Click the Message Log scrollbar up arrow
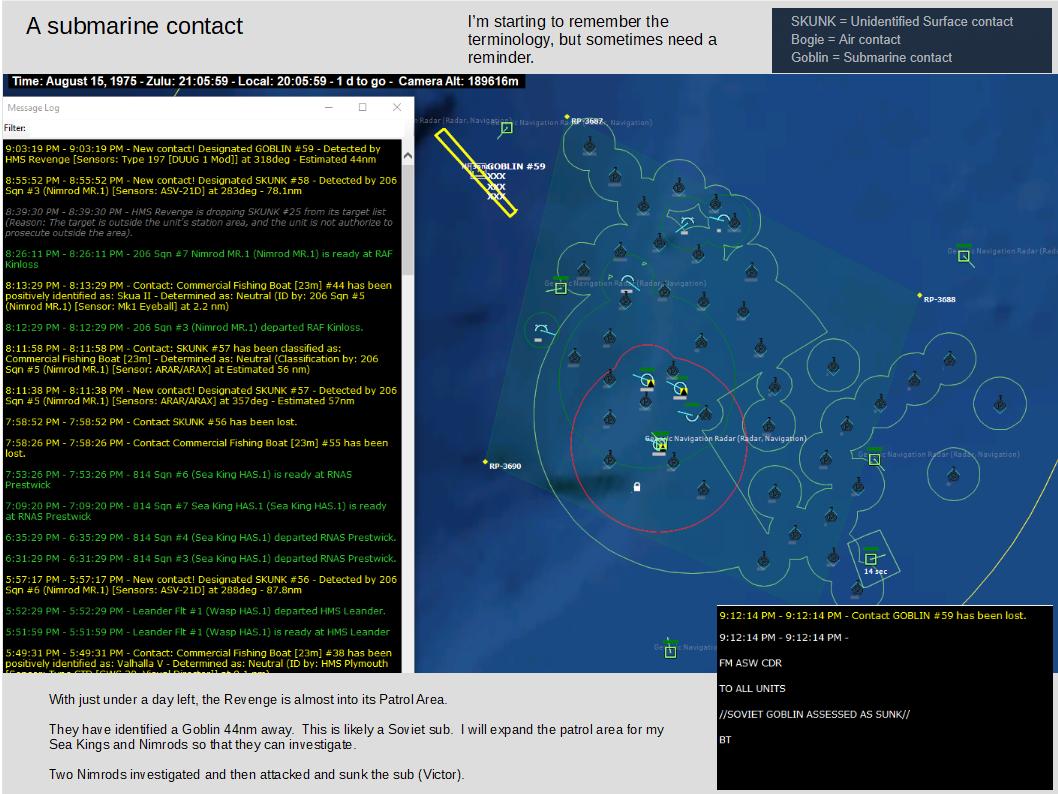The height and width of the screenshot is (794, 1058). 408,156
